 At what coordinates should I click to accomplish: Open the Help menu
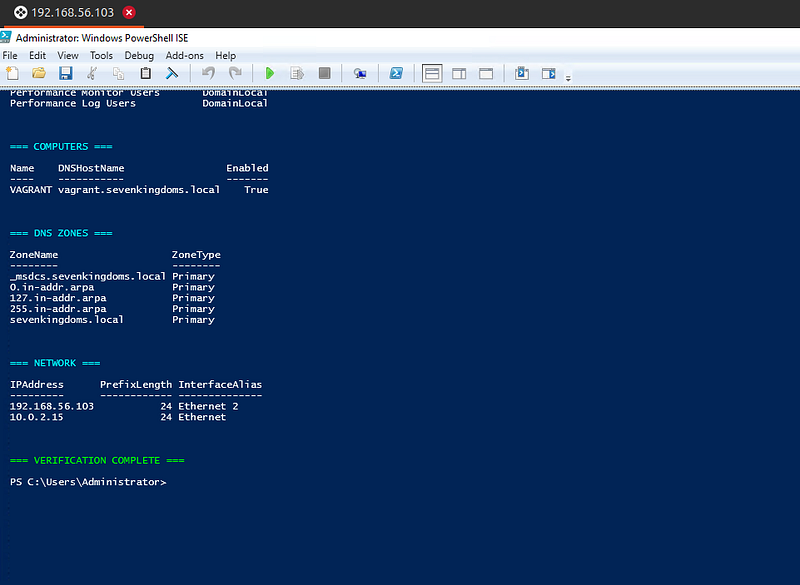[226, 56]
